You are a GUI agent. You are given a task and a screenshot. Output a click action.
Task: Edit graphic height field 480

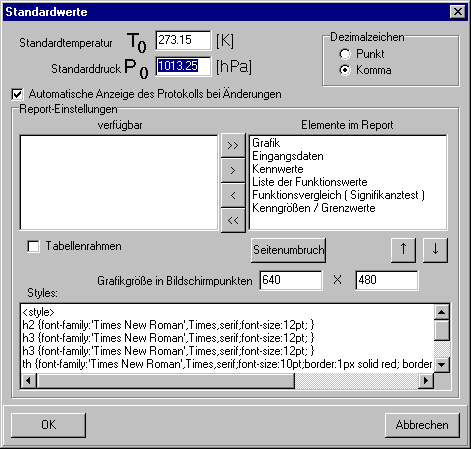click(387, 280)
